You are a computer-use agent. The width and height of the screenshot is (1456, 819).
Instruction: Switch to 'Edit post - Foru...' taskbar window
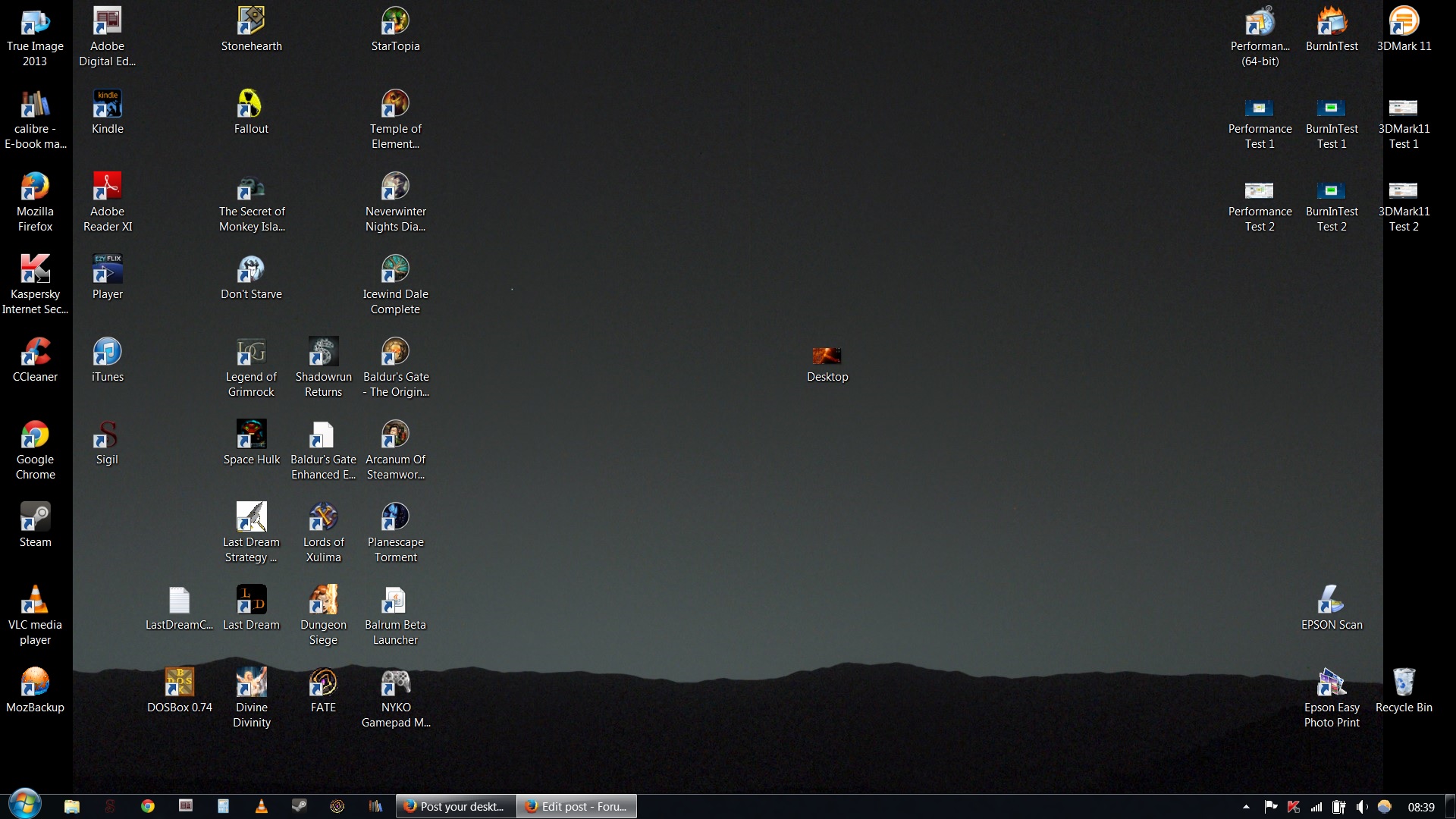(576, 806)
